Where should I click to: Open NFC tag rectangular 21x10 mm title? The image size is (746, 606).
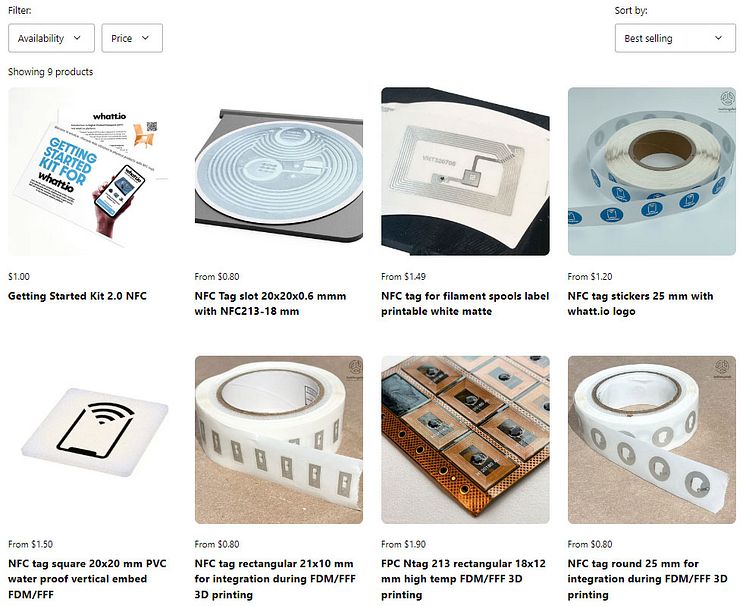tap(275, 579)
